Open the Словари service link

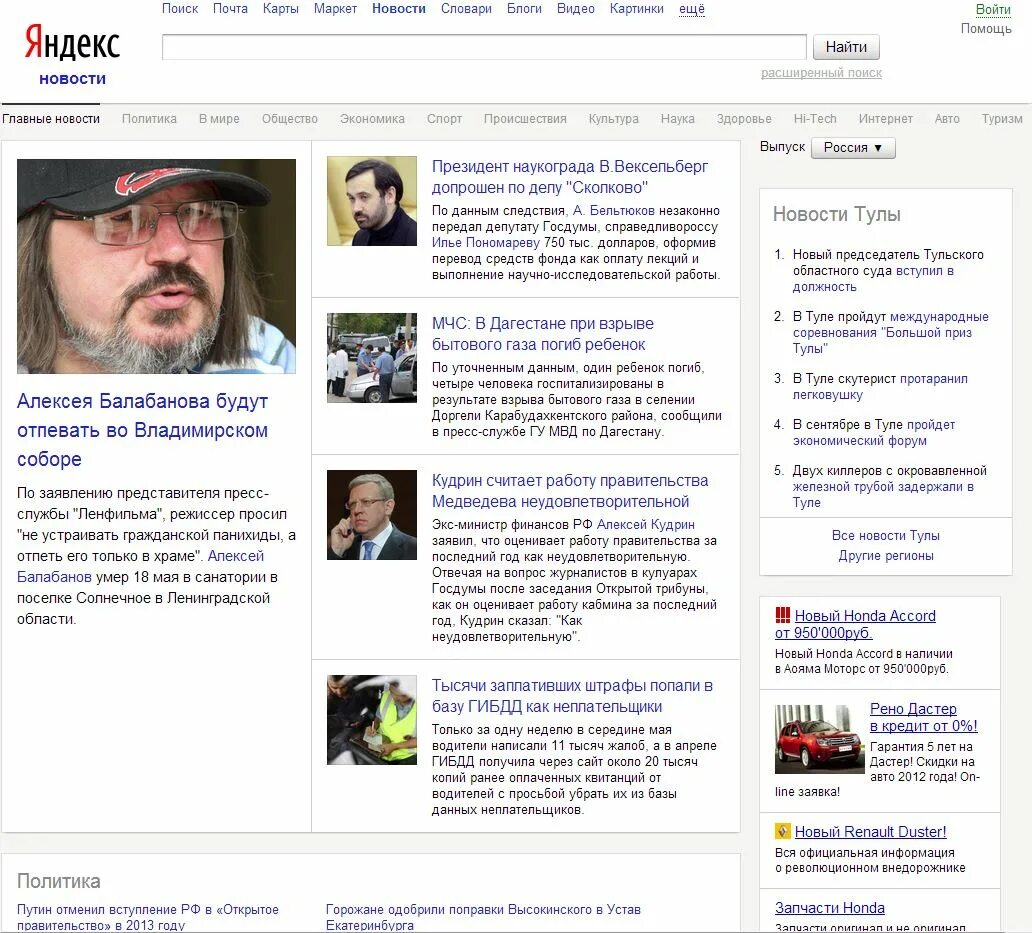click(466, 9)
